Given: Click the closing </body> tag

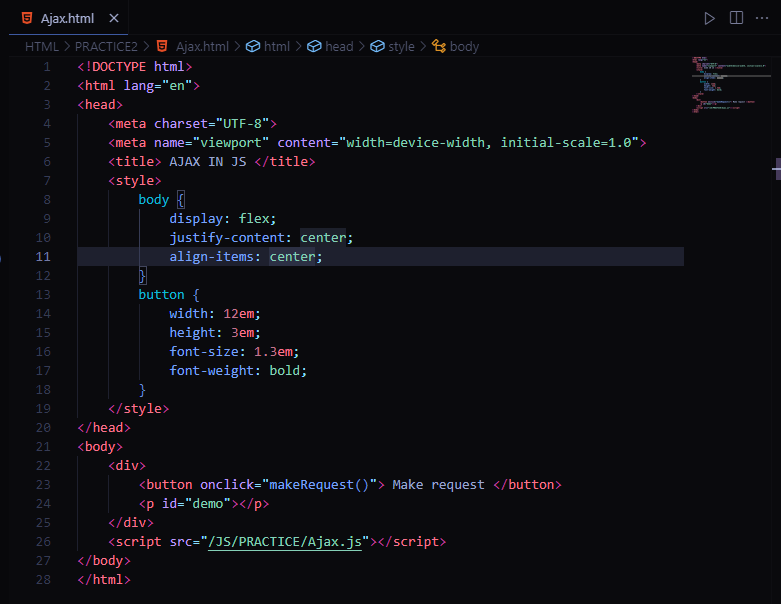Looking at the screenshot, I should (104, 561).
